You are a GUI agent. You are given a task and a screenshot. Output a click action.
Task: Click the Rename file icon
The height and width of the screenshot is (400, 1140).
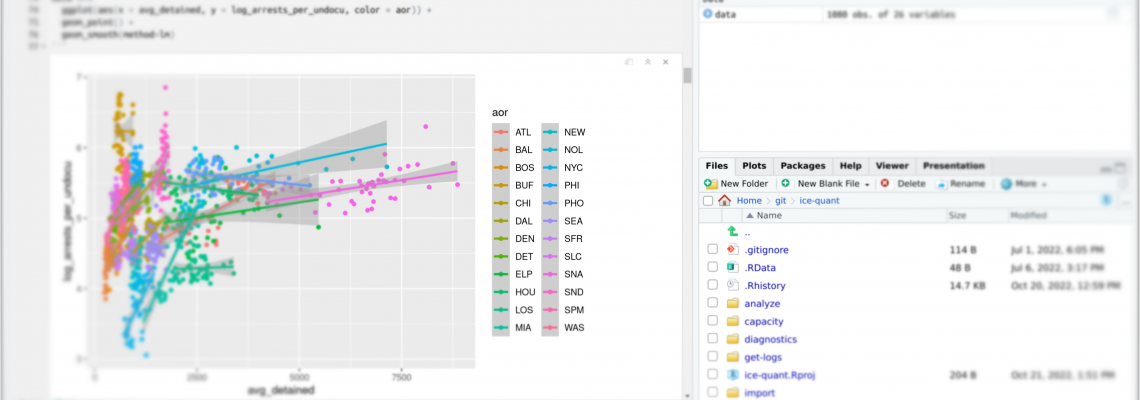942,184
